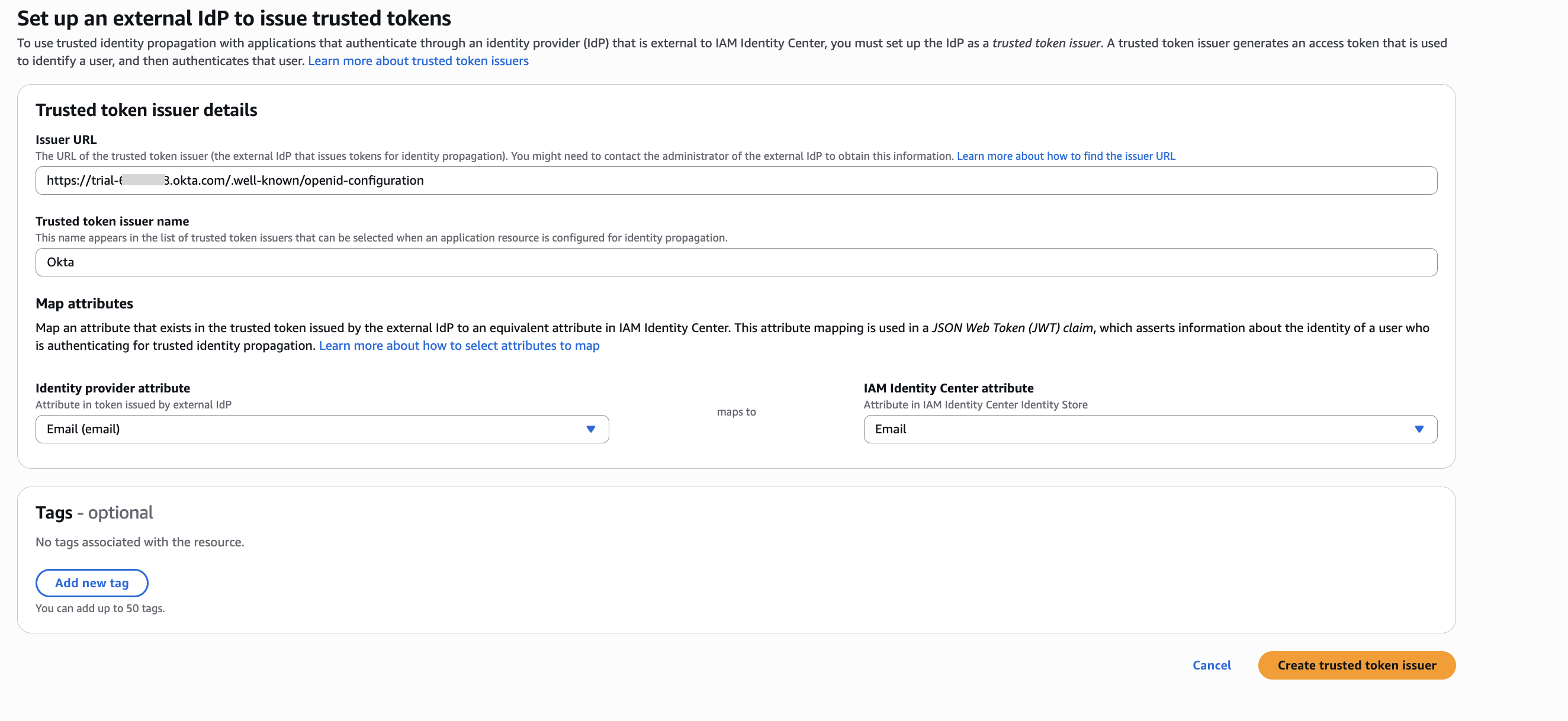The width and height of the screenshot is (1568, 721).
Task: Click the Map attributes heading
Action: point(84,303)
